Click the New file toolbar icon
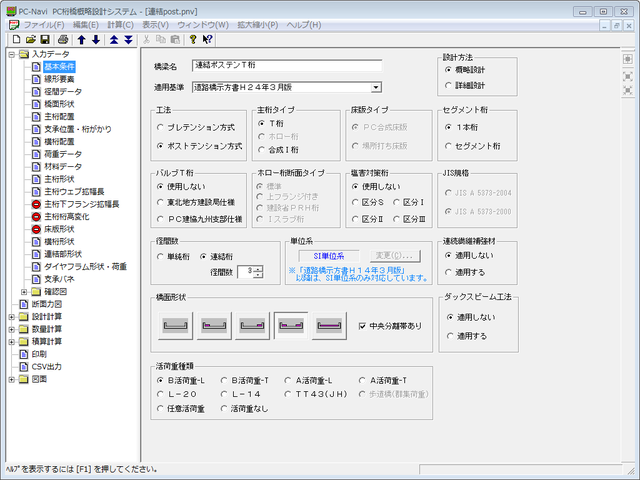 17,39
